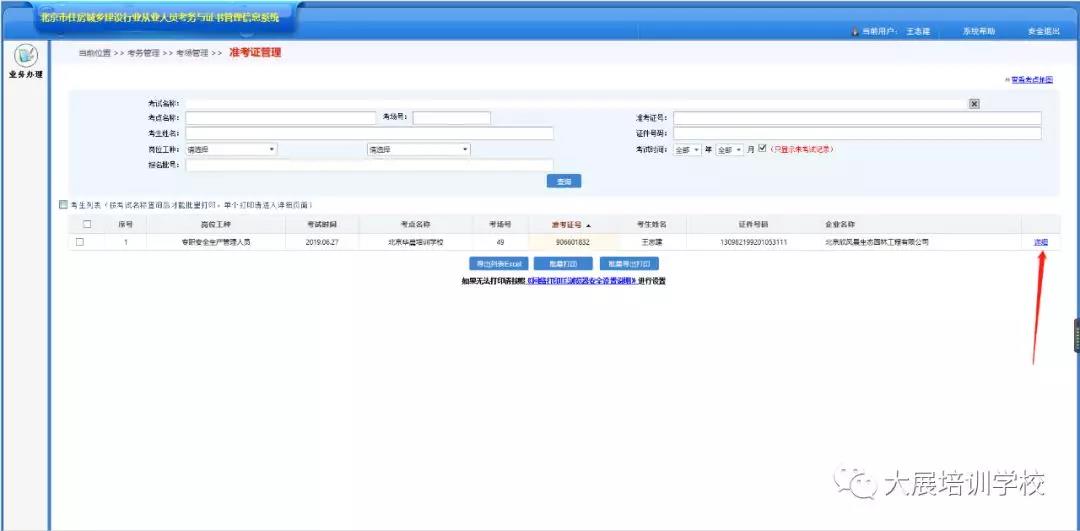
Task: Check the select-all box in table header
Action: pyautogui.click(x=87, y=224)
